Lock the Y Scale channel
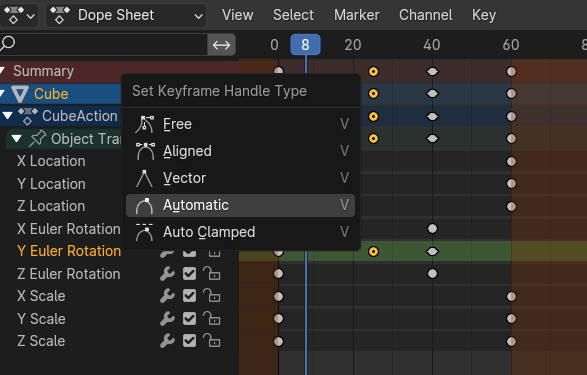 click(212, 318)
